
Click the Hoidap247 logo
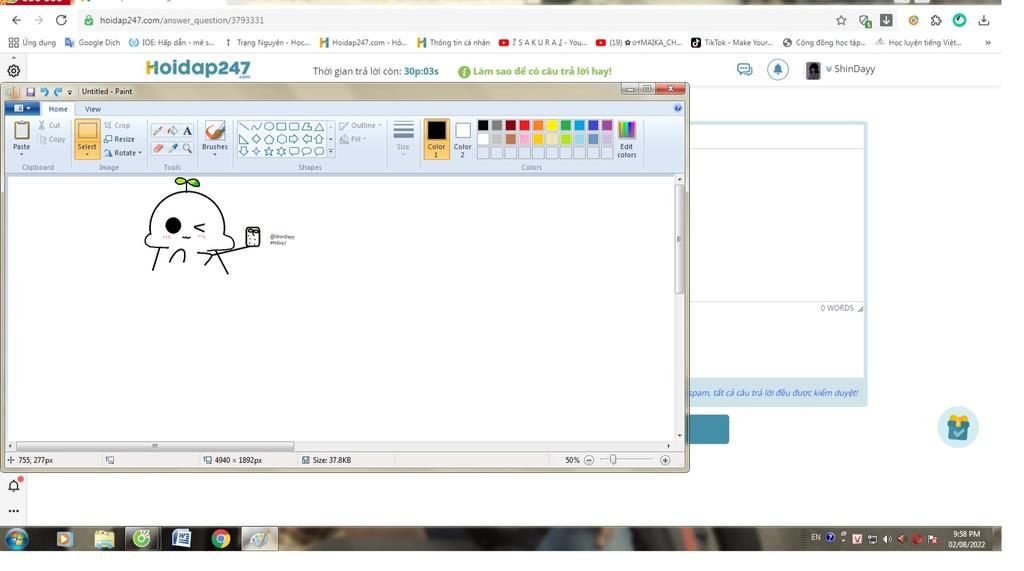click(198, 68)
